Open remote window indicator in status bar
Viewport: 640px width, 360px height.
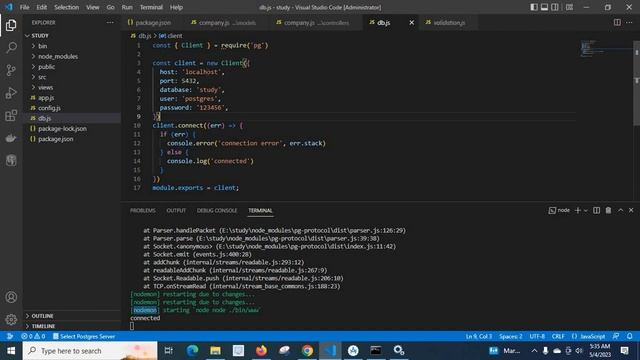point(10,336)
